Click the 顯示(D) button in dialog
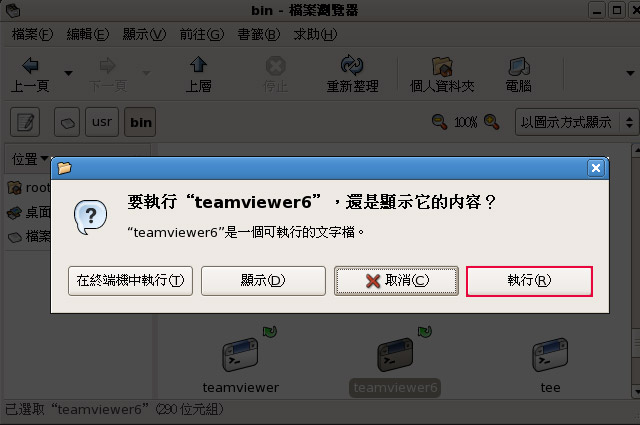The width and height of the screenshot is (640, 425). (263, 281)
